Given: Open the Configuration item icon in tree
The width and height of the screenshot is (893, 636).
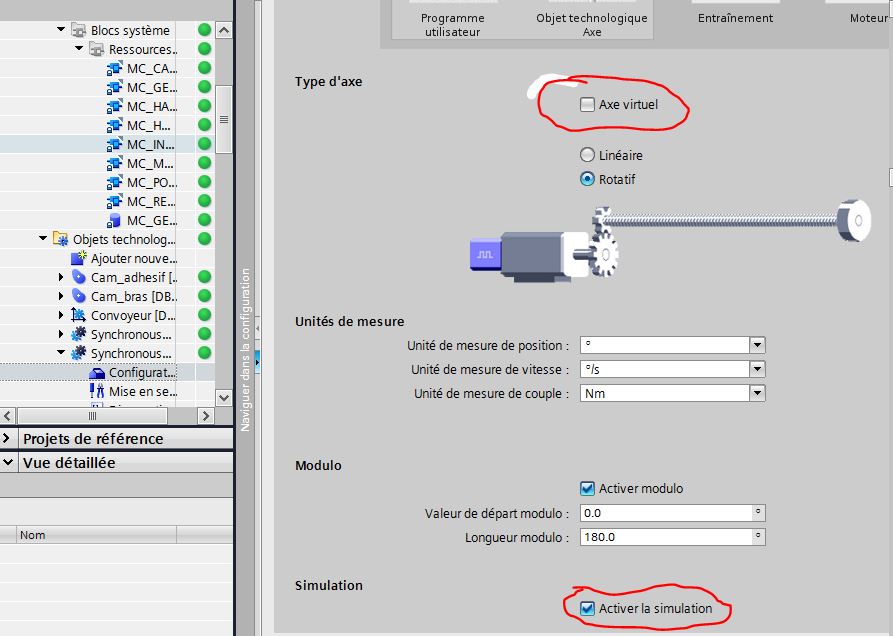Looking at the screenshot, I should 97,373.
